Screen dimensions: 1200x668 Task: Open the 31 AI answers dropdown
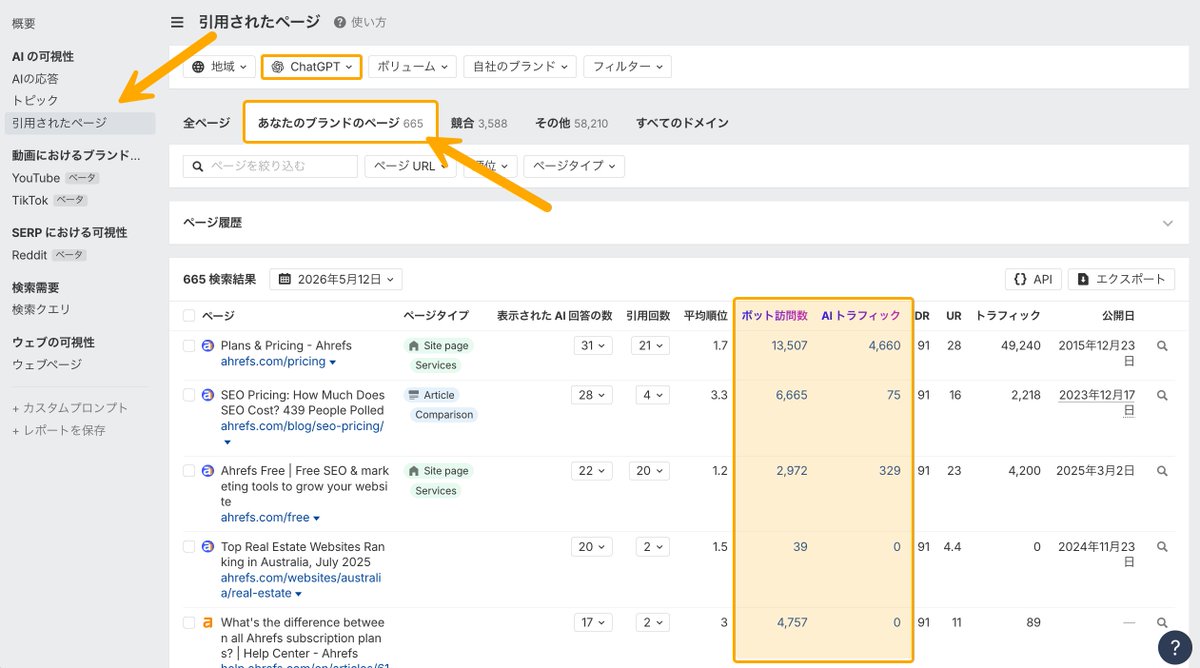[593, 346]
